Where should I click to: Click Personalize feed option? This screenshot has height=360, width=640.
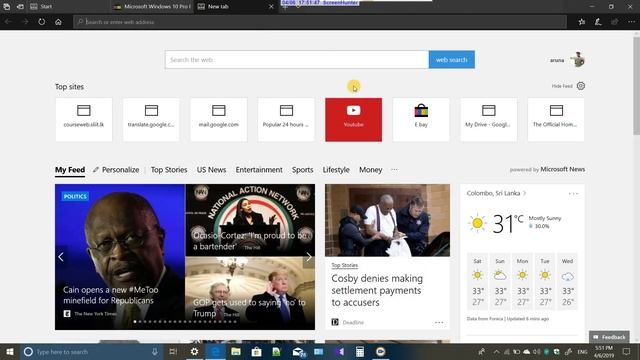[x=116, y=170]
